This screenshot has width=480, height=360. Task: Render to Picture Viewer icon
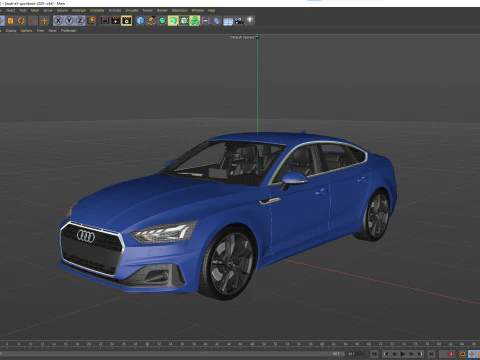[x=115, y=21]
